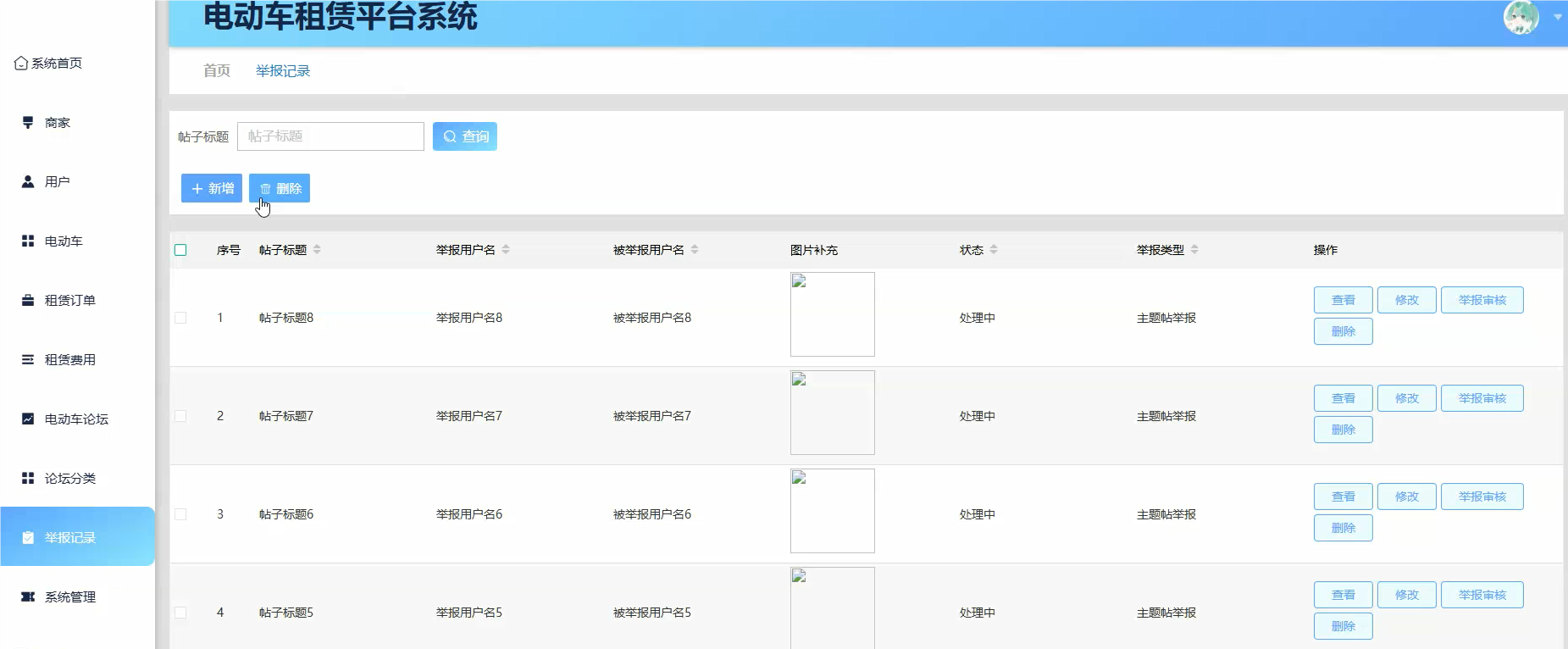The width and height of the screenshot is (1568, 649).
Task: Open the avatar dropdown arrow
Action: coord(1558,17)
